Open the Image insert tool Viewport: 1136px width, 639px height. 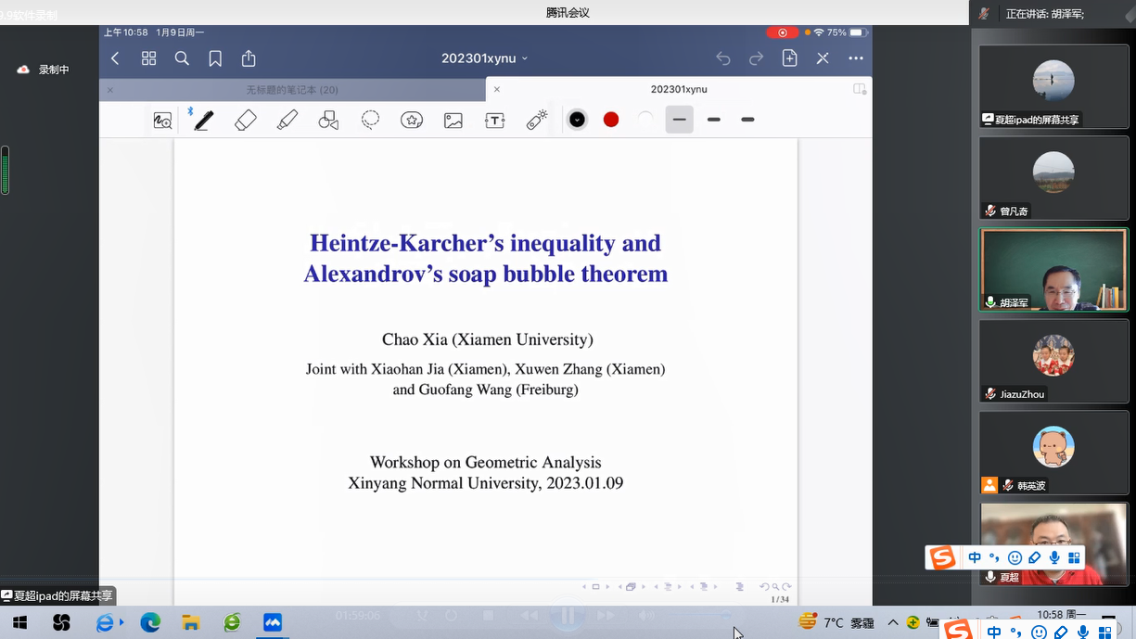[453, 120]
